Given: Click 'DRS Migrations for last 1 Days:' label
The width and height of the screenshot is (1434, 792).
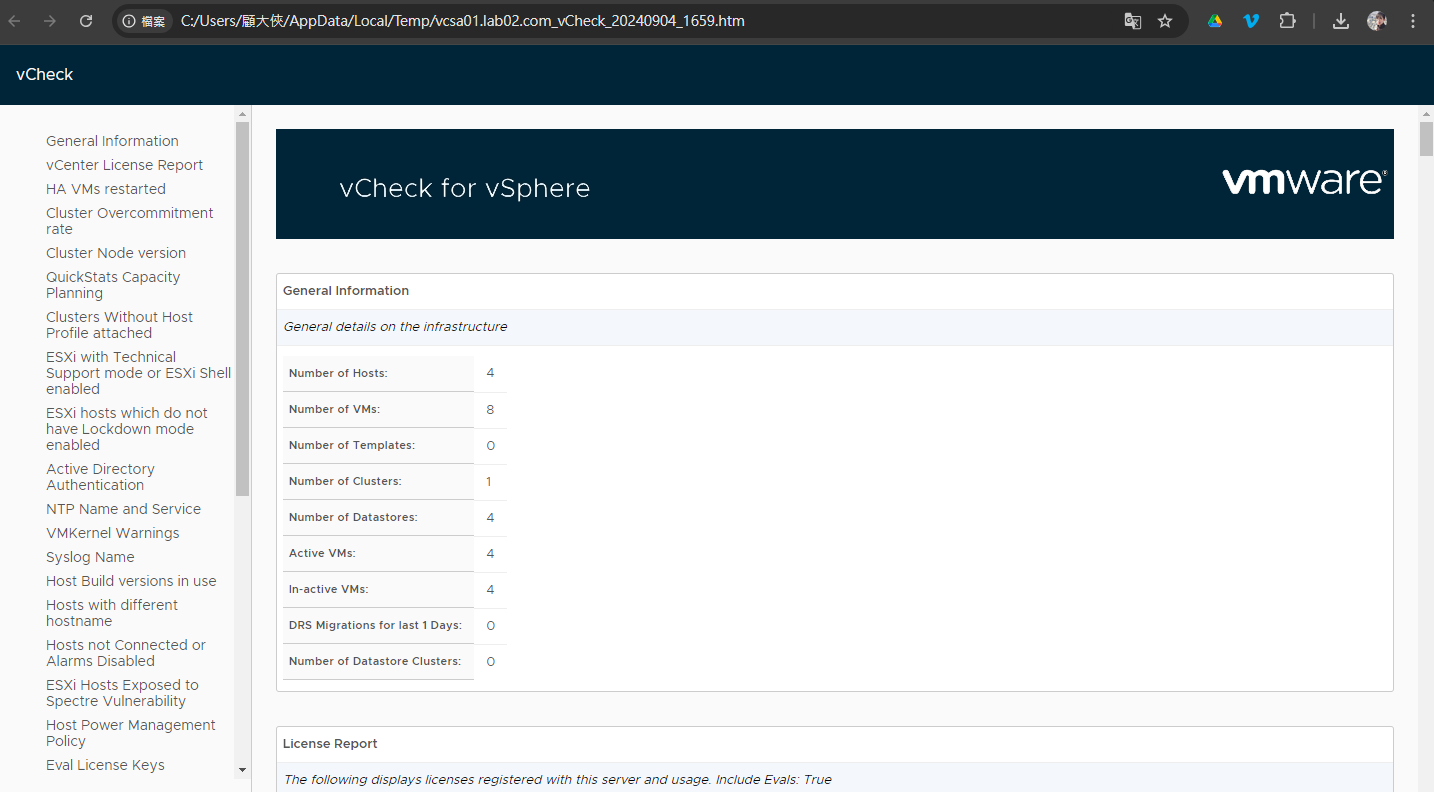Looking at the screenshot, I should point(375,625).
